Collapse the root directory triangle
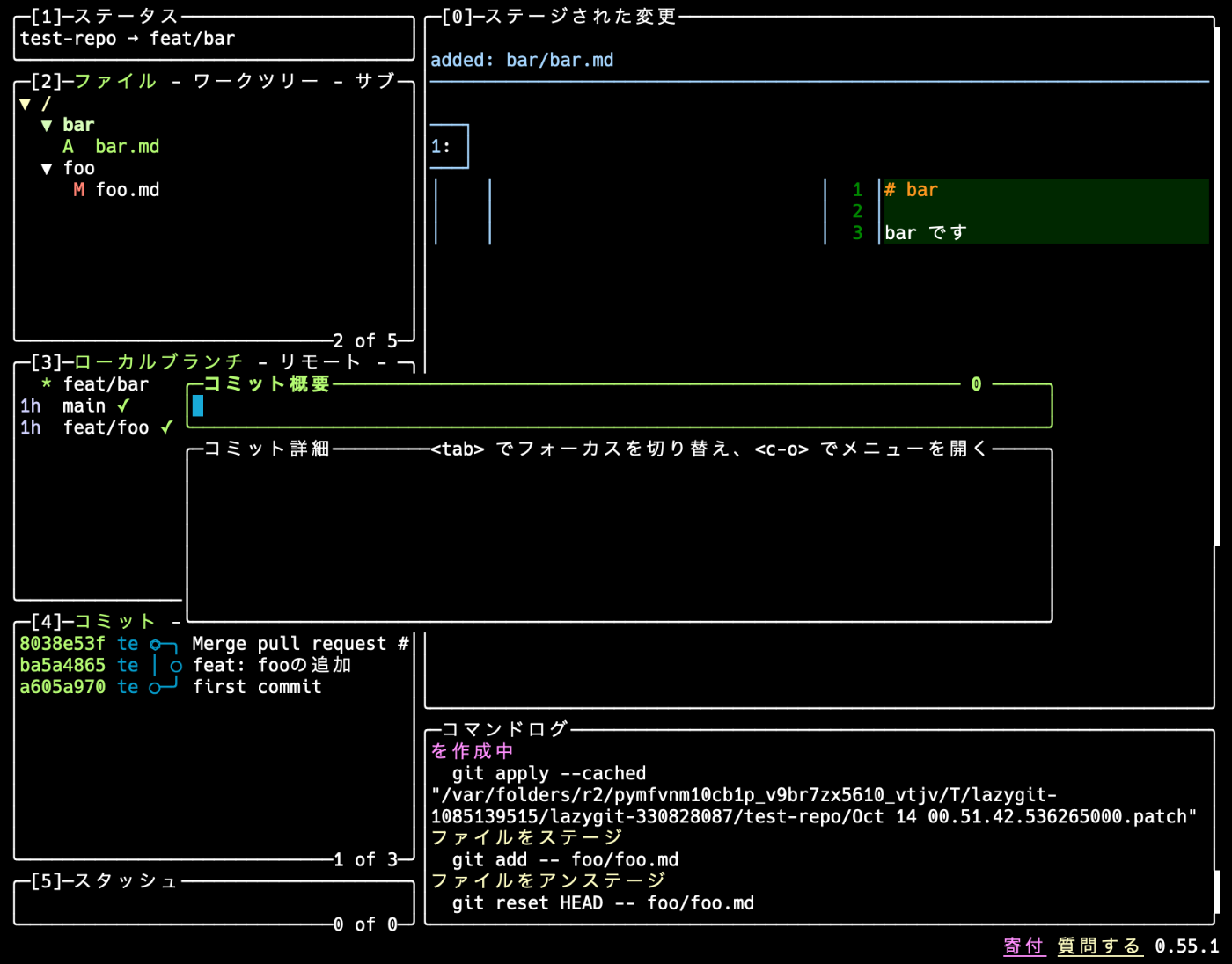Viewport: 1232px width, 964px height. tap(26, 104)
